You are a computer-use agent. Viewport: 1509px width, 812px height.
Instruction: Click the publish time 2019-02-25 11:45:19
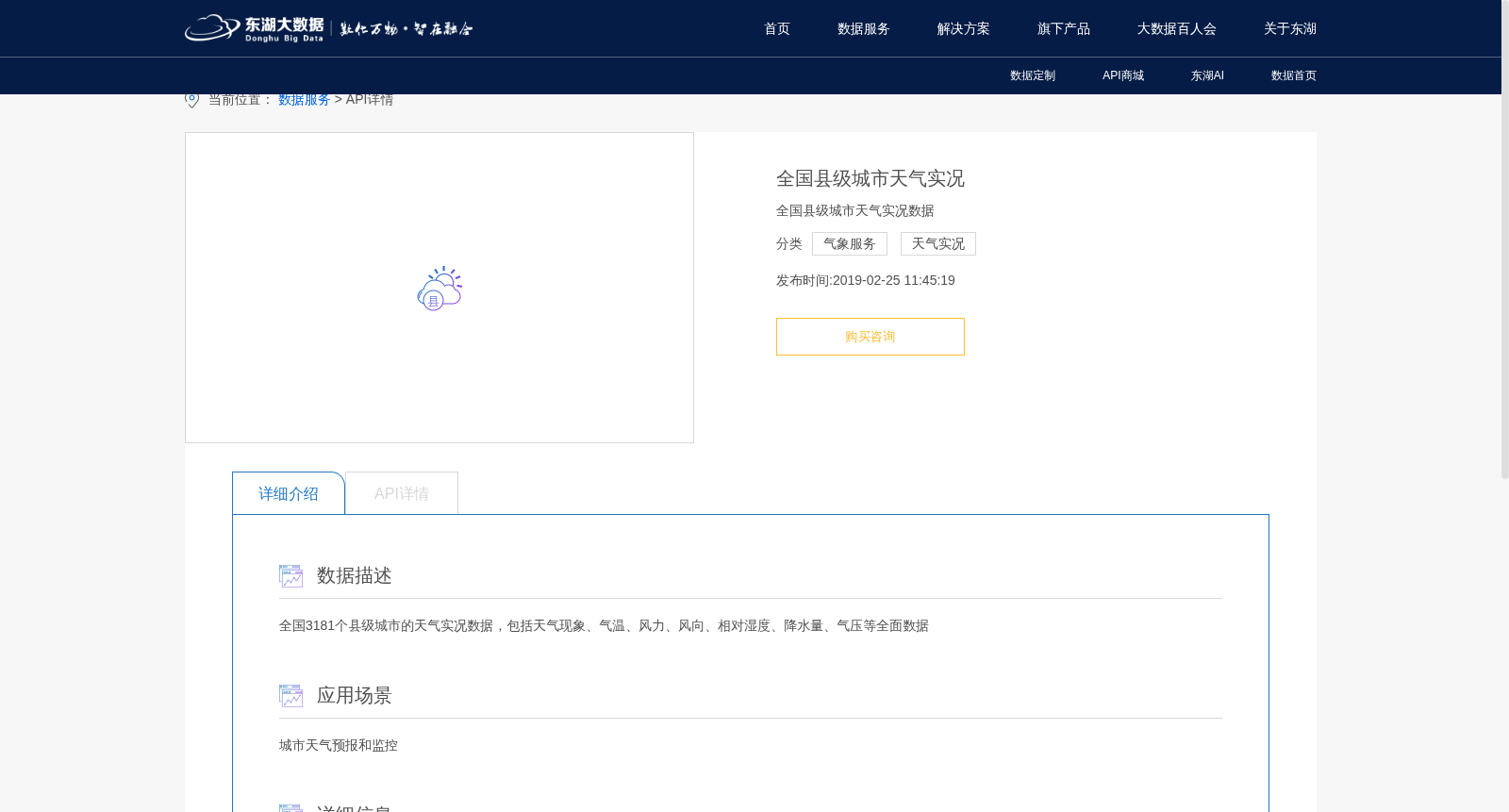click(894, 280)
